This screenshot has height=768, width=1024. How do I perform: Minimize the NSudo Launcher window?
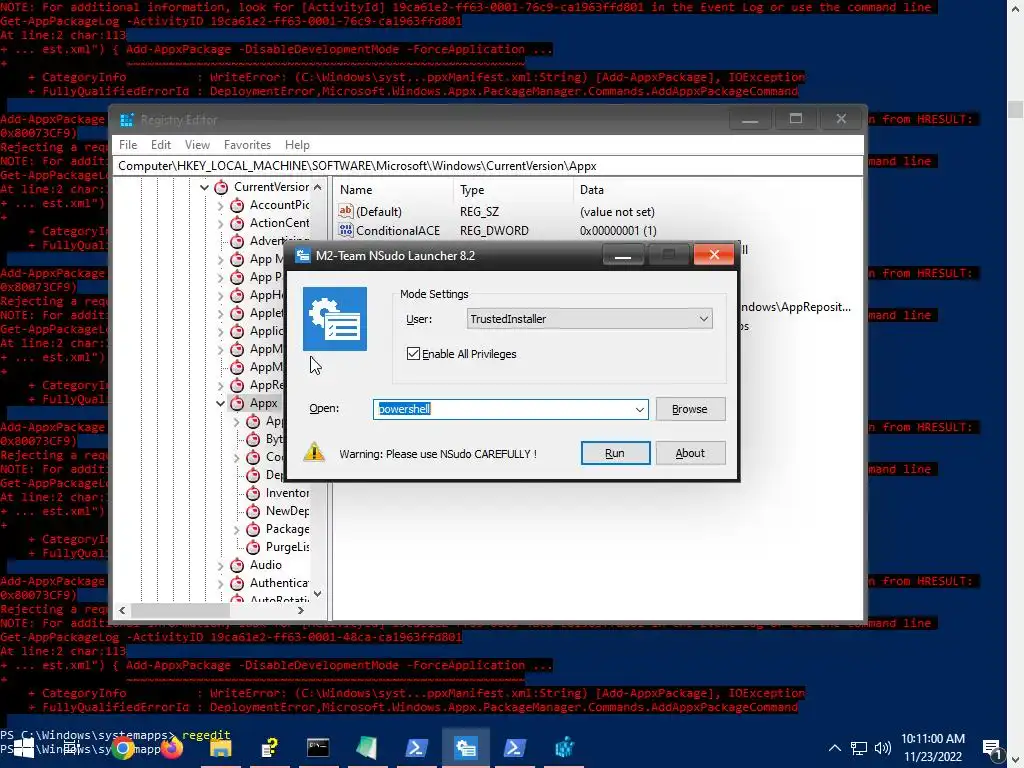(x=623, y=255)
